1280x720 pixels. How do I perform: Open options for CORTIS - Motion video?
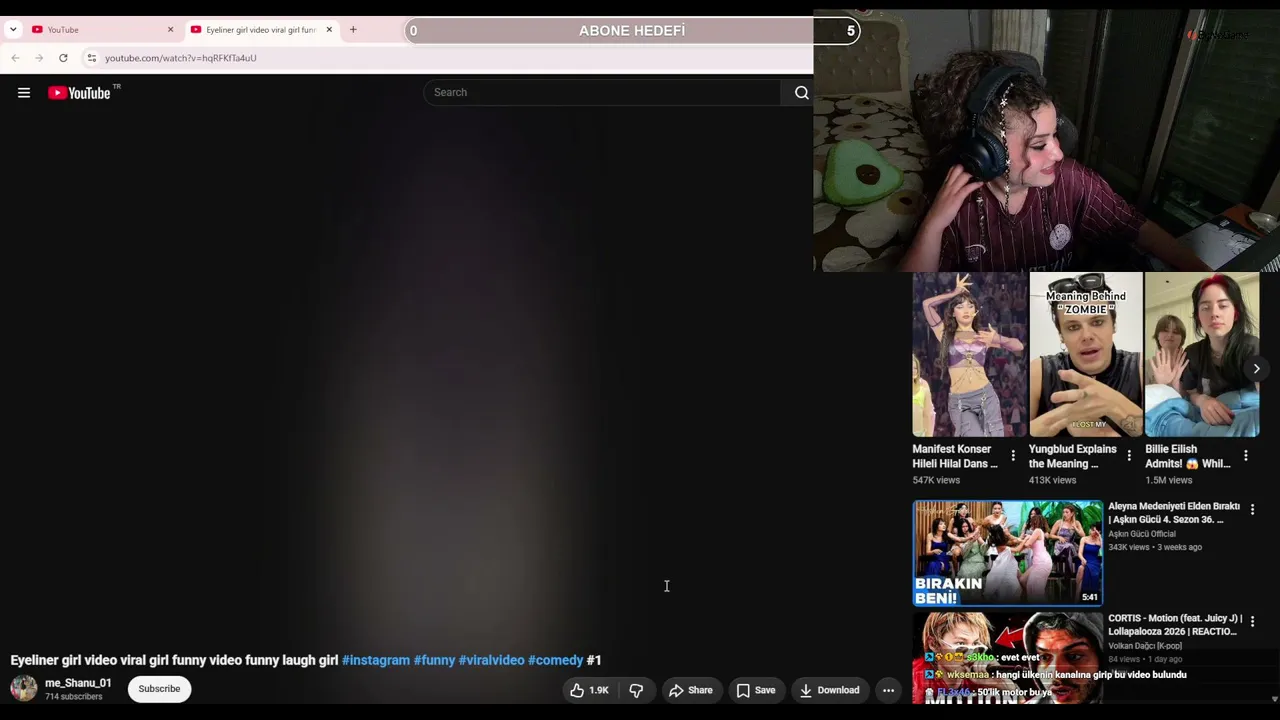pos(1252,622)
